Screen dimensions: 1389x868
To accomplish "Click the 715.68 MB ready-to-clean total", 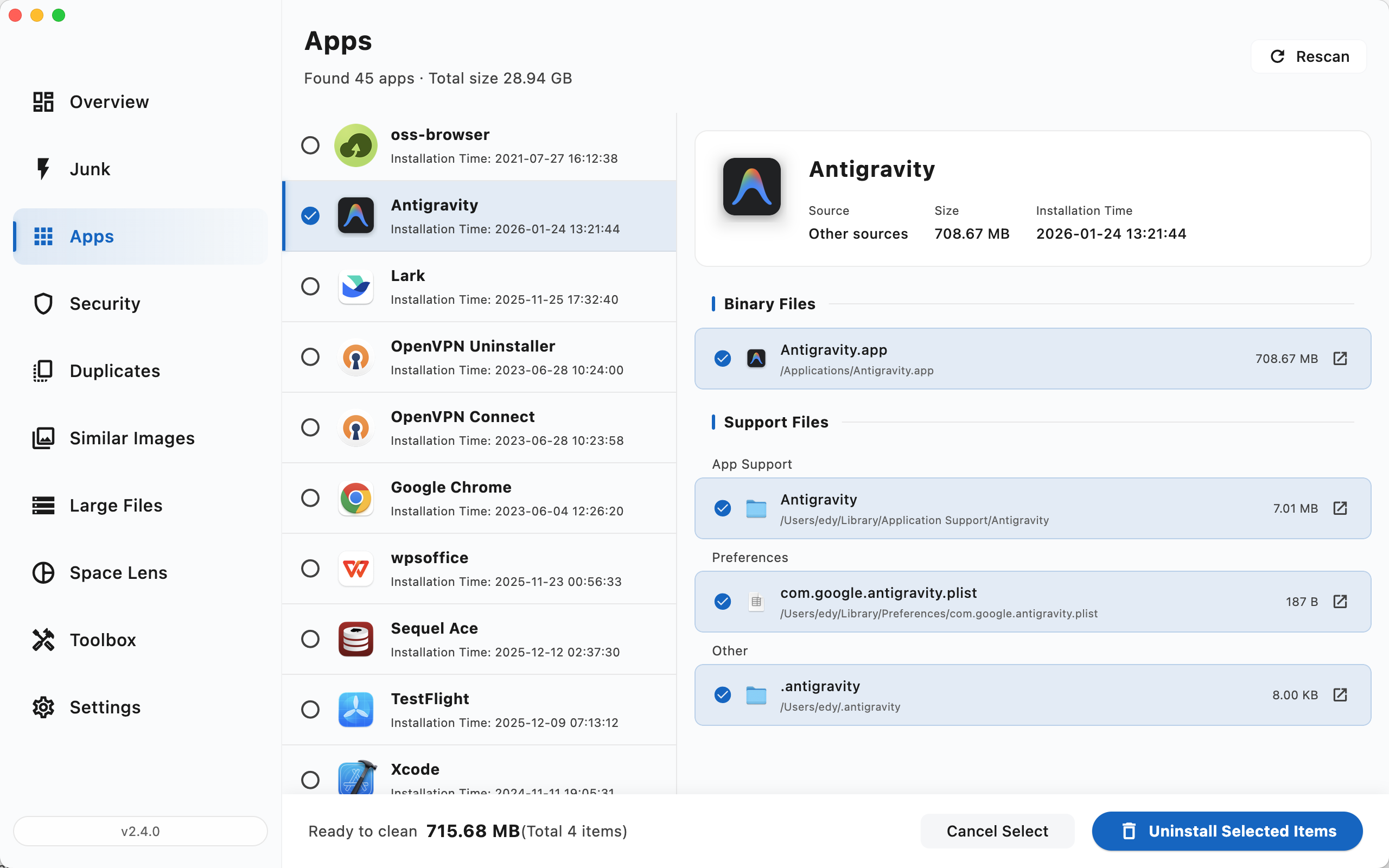I will pyautogui.click(x=473, y=831).
